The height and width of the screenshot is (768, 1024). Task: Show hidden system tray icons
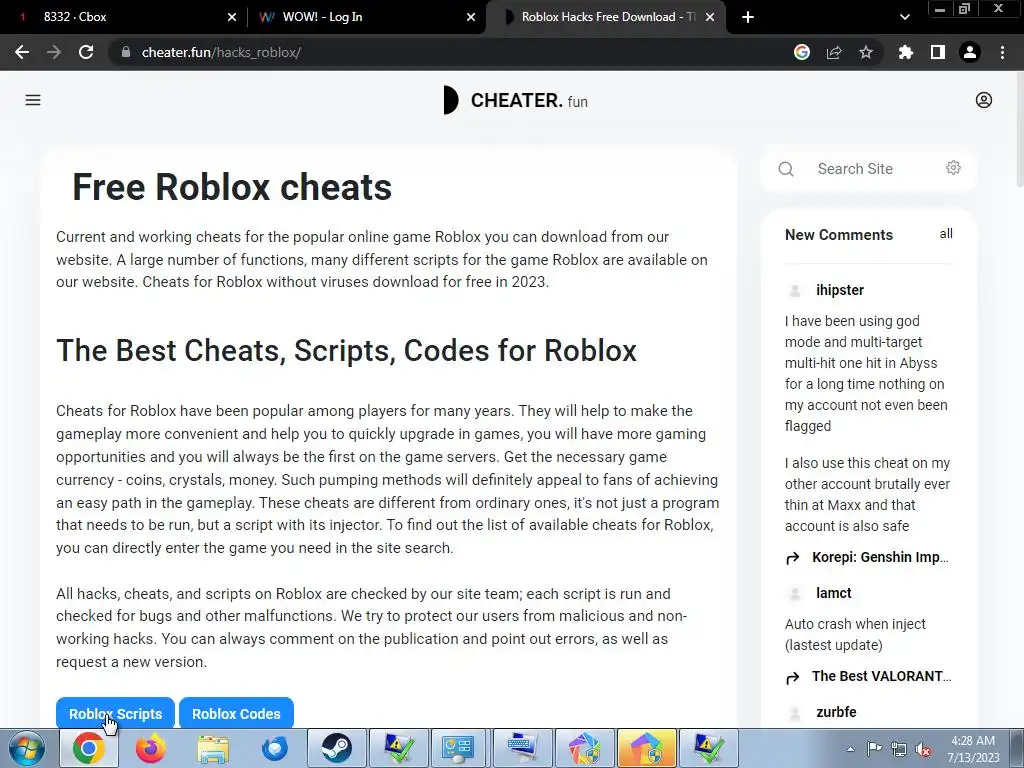tap(850, 749)
